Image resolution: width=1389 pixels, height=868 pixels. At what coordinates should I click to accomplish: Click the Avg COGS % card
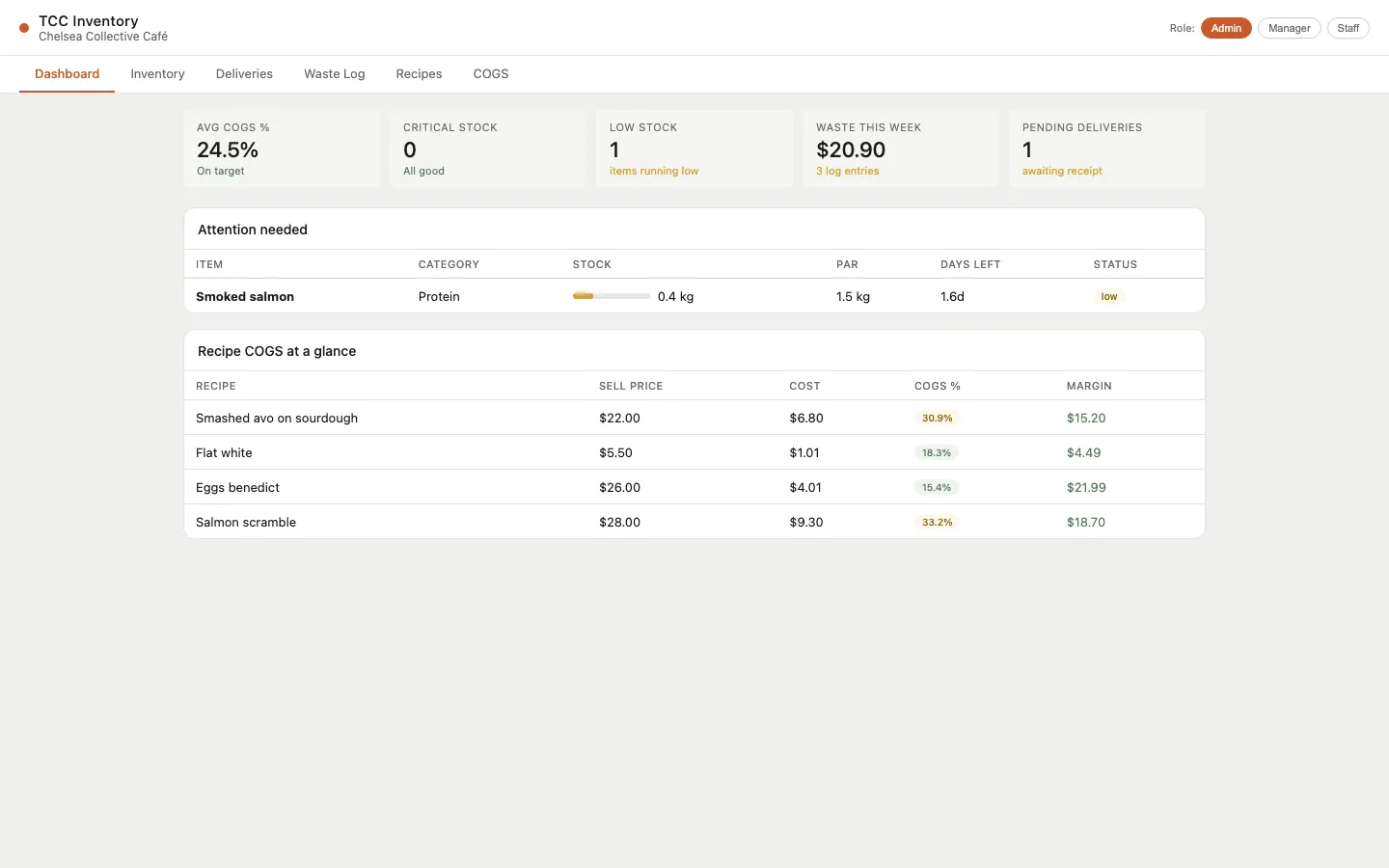[282, 149]
